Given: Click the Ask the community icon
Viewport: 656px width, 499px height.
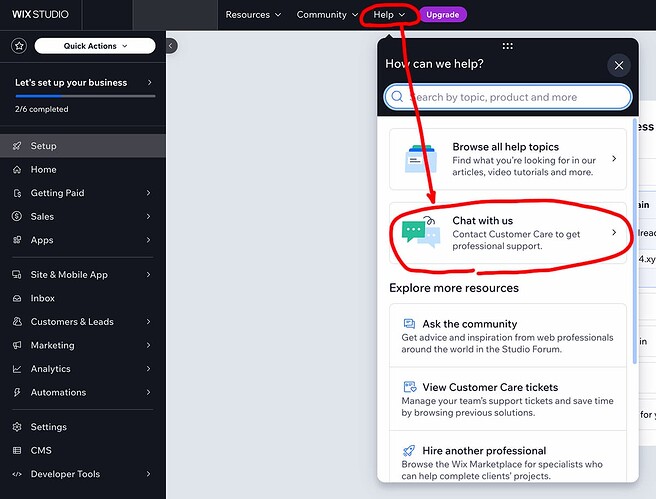Looking at the screenshot, I should pyautogui.click(x=409, y=324).
